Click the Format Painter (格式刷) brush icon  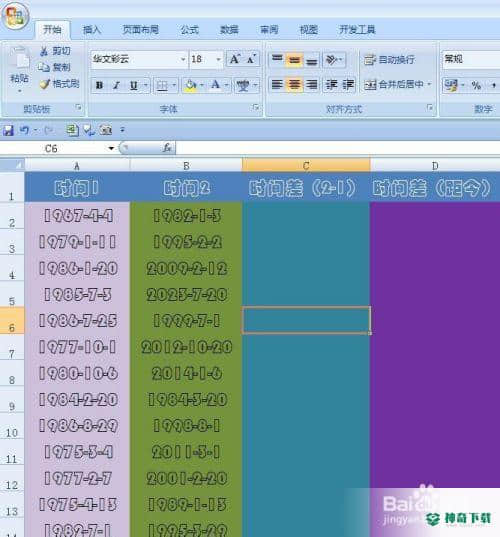(45, 84)
